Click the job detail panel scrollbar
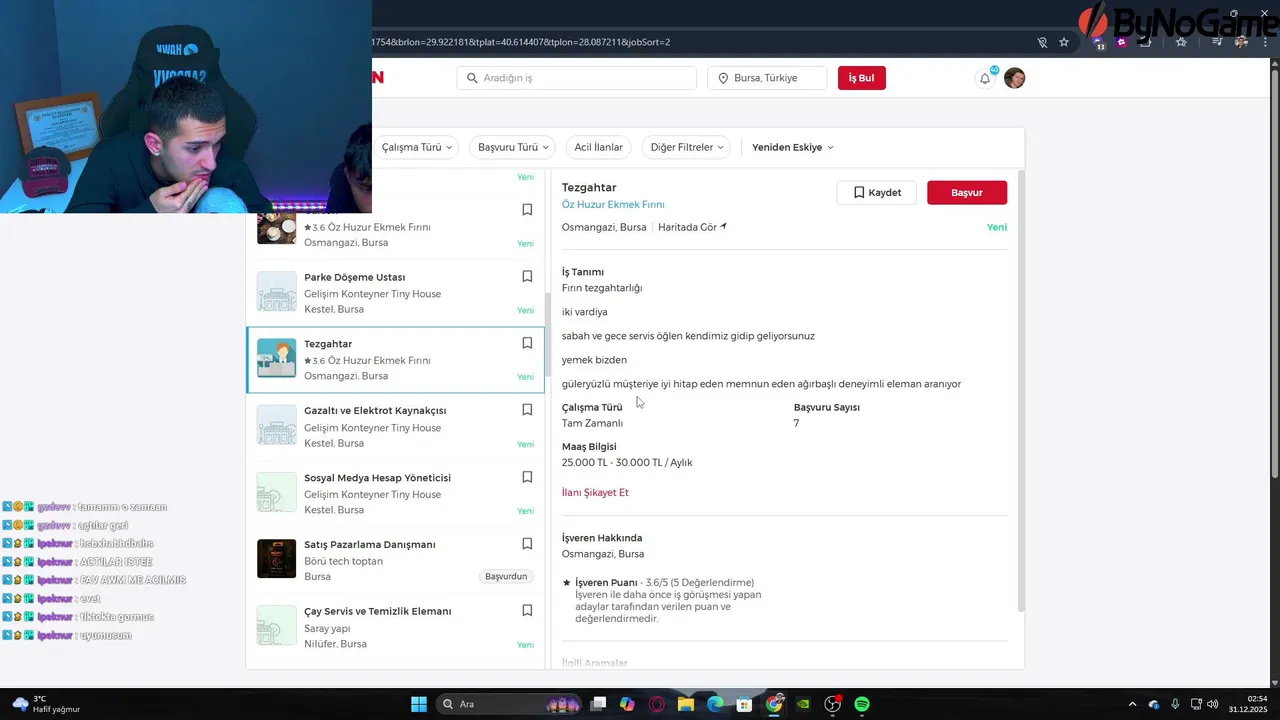Screen dimensions: 1280x720 click(x=1021, y=390)
